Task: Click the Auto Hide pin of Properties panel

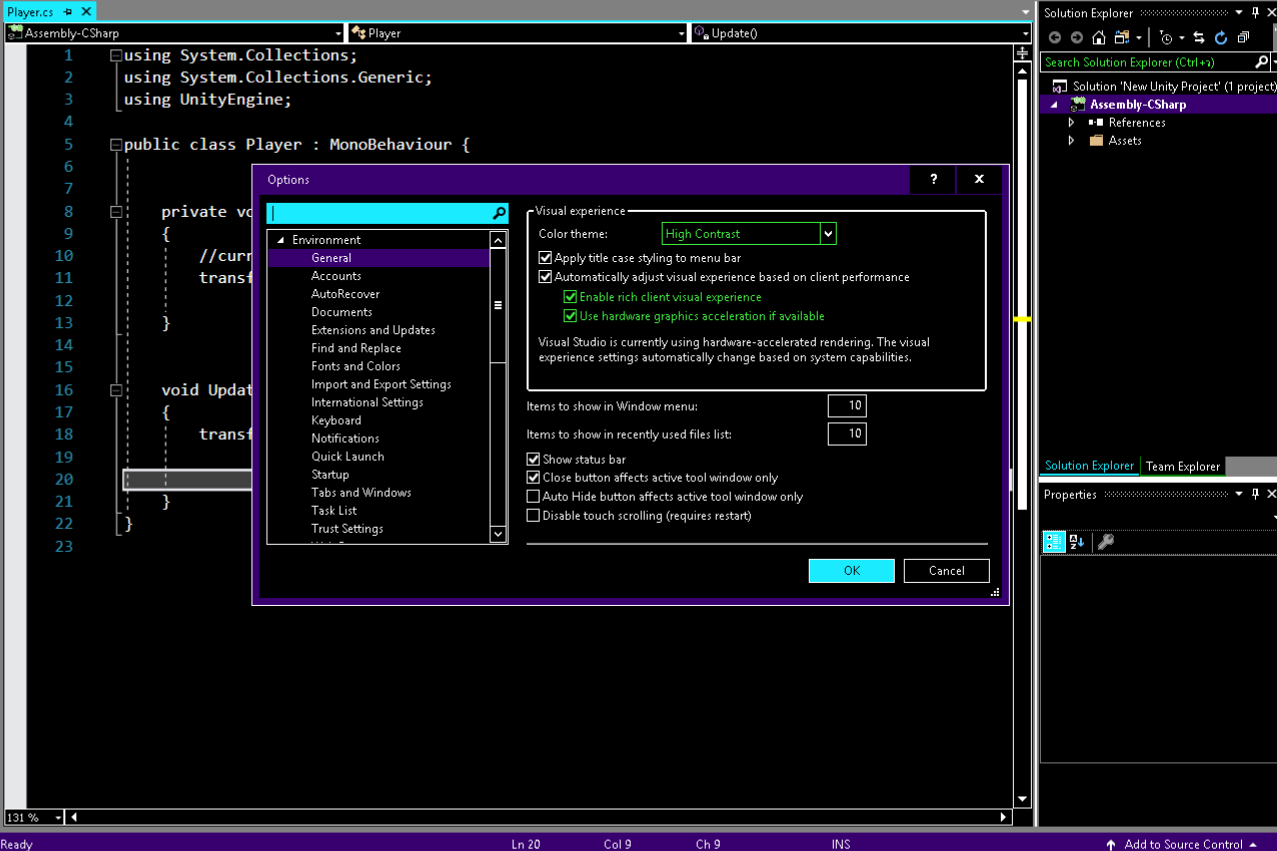Action: point(1255,494)
